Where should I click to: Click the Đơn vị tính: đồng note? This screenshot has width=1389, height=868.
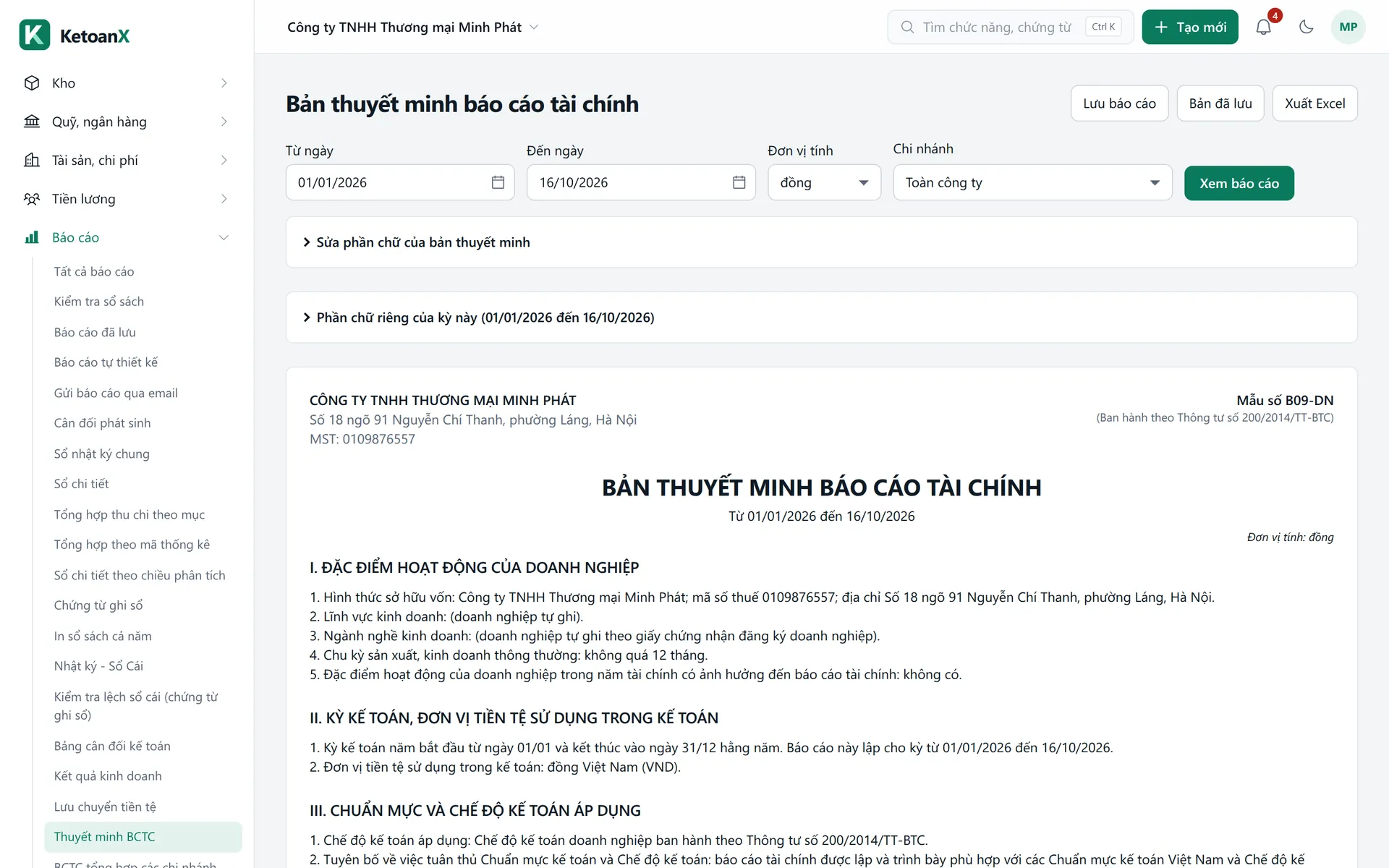pyautogui.click(x=1290, y=537)
